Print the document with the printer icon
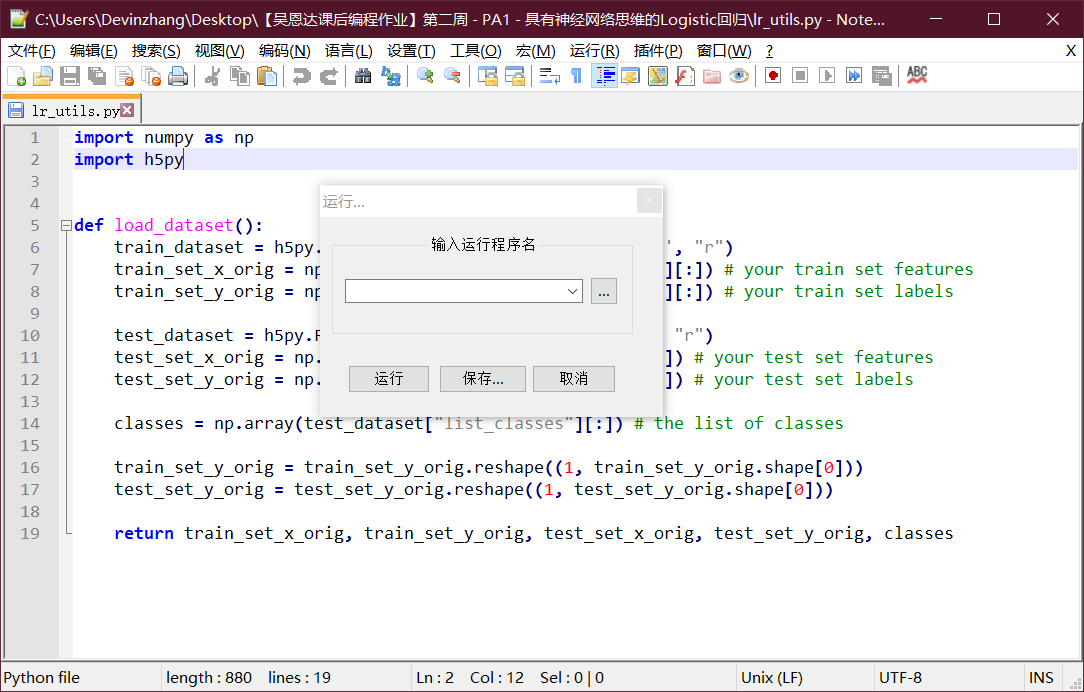This screenshot has height=692, width=1084. (x=178, y=76)
